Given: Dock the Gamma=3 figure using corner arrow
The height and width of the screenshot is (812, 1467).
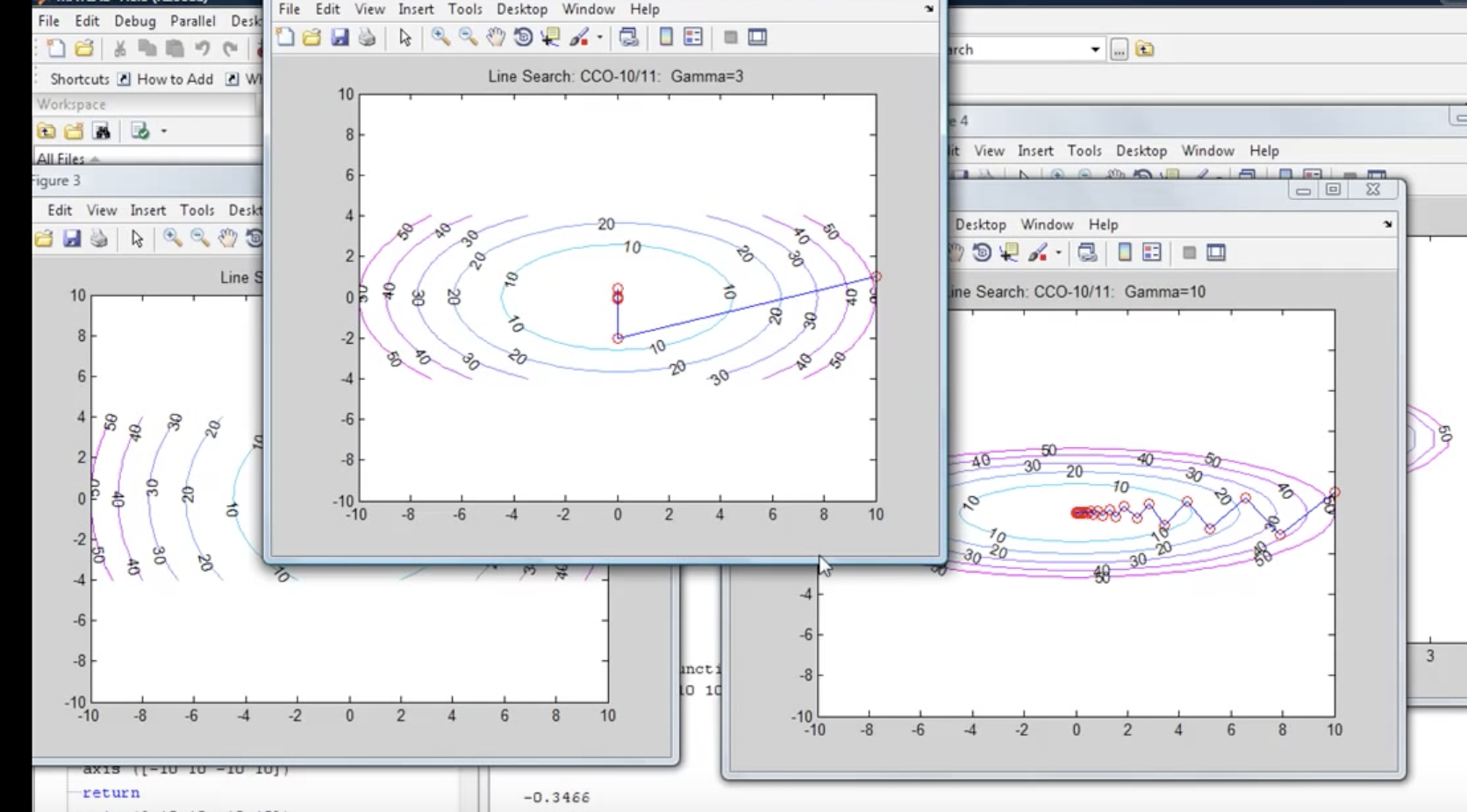Looking at the screenshot, I should click(x=929, y=9).
